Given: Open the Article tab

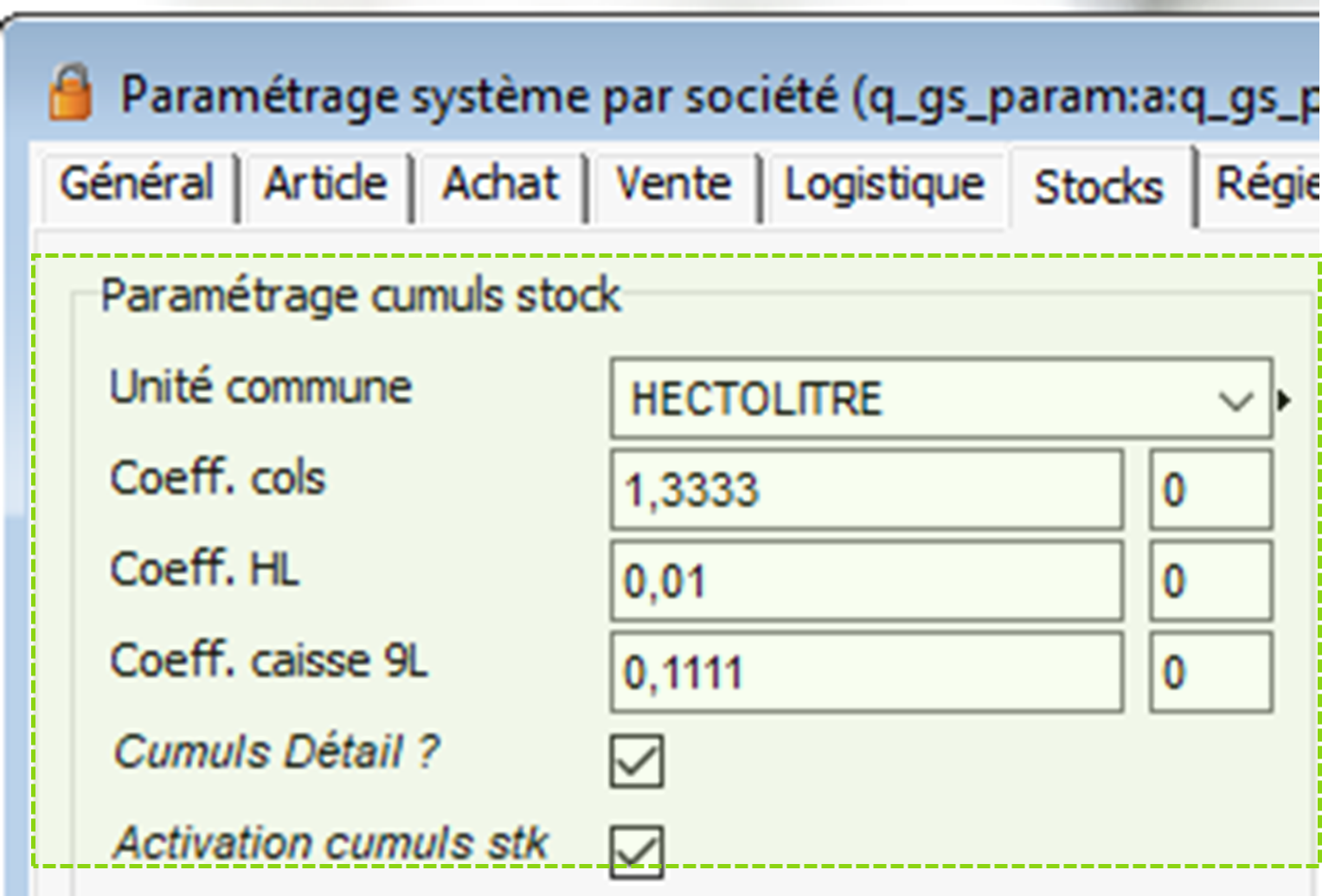Looking at the screenshot, I should [325, 184].
